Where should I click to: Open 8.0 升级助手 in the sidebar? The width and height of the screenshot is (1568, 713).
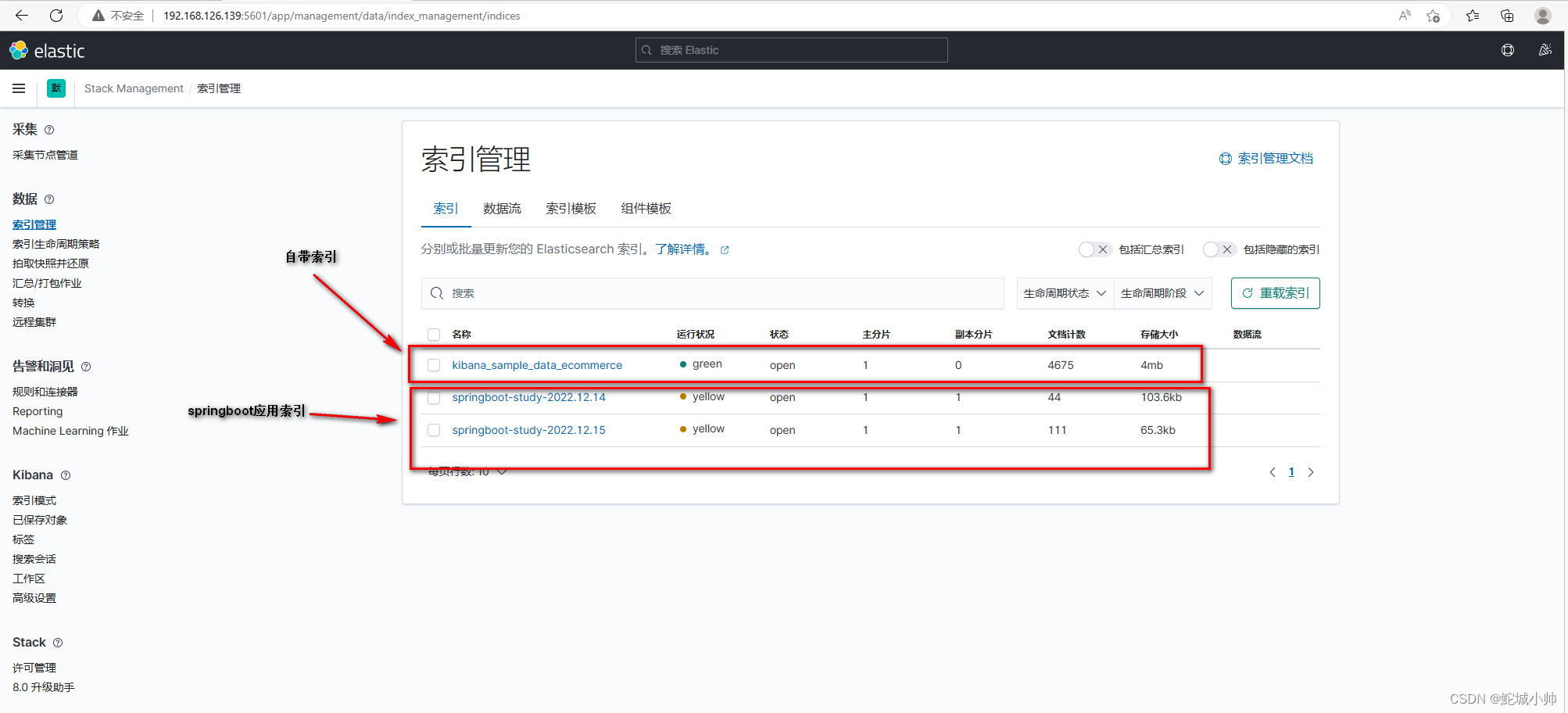44,688
